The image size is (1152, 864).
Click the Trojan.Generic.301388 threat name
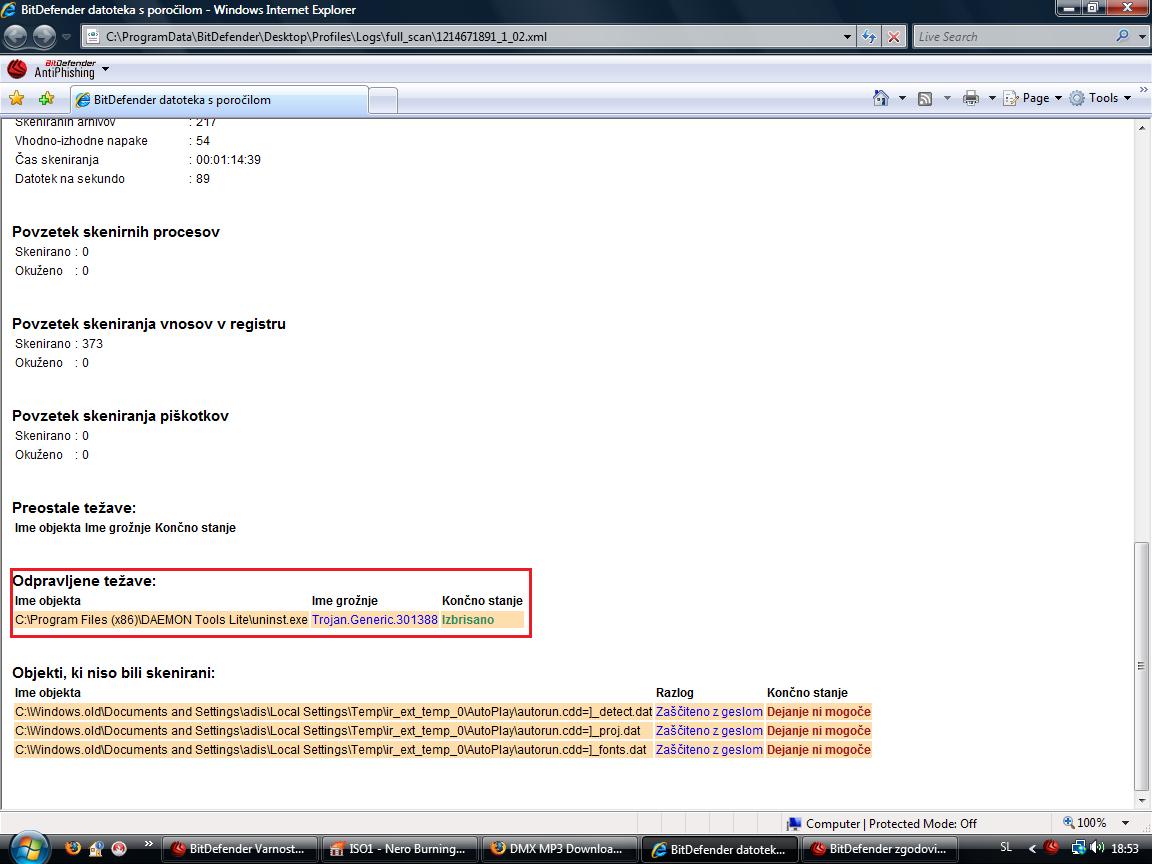point(375,619)
